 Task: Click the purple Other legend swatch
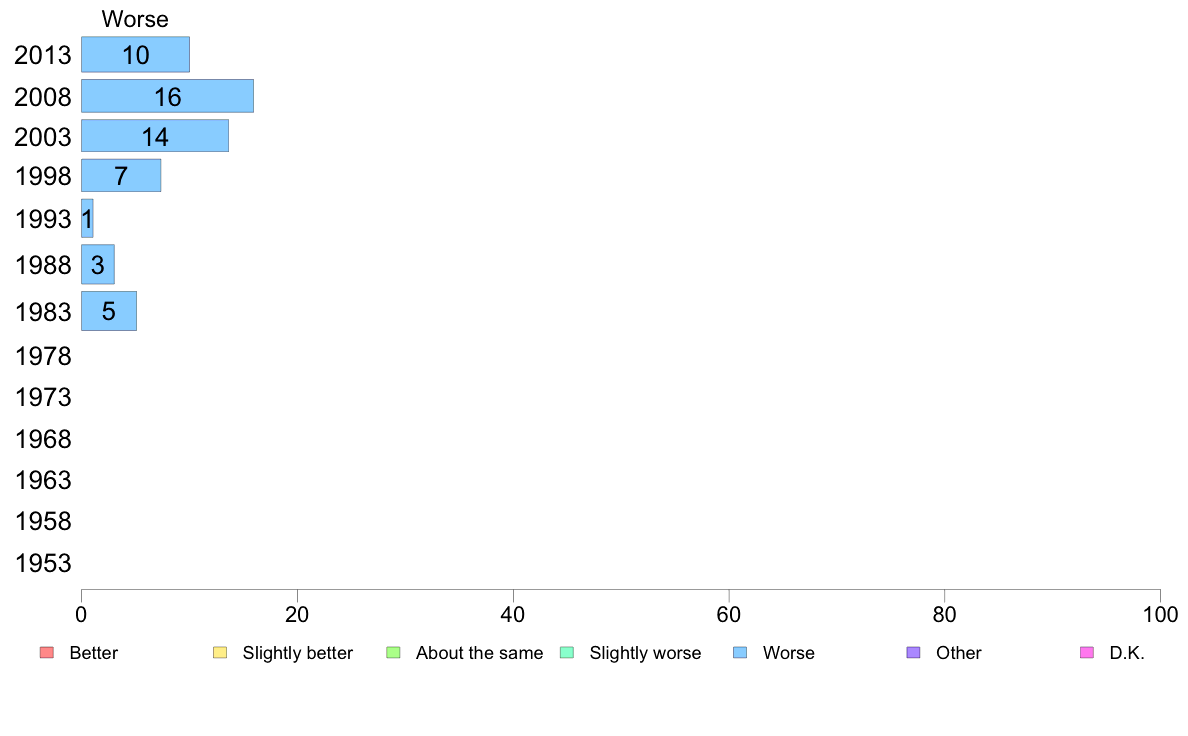(914, 653)
